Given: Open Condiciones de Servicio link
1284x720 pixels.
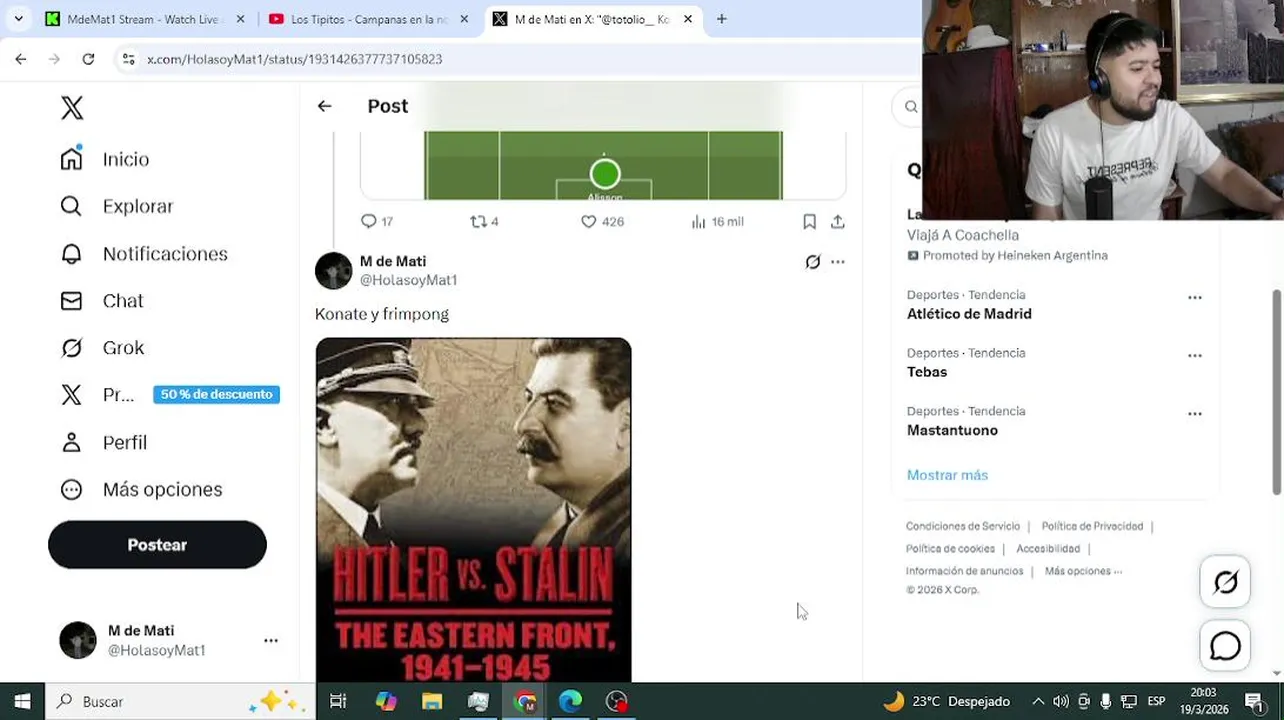Looking at the screenshot, I should (x=963, y=526).
